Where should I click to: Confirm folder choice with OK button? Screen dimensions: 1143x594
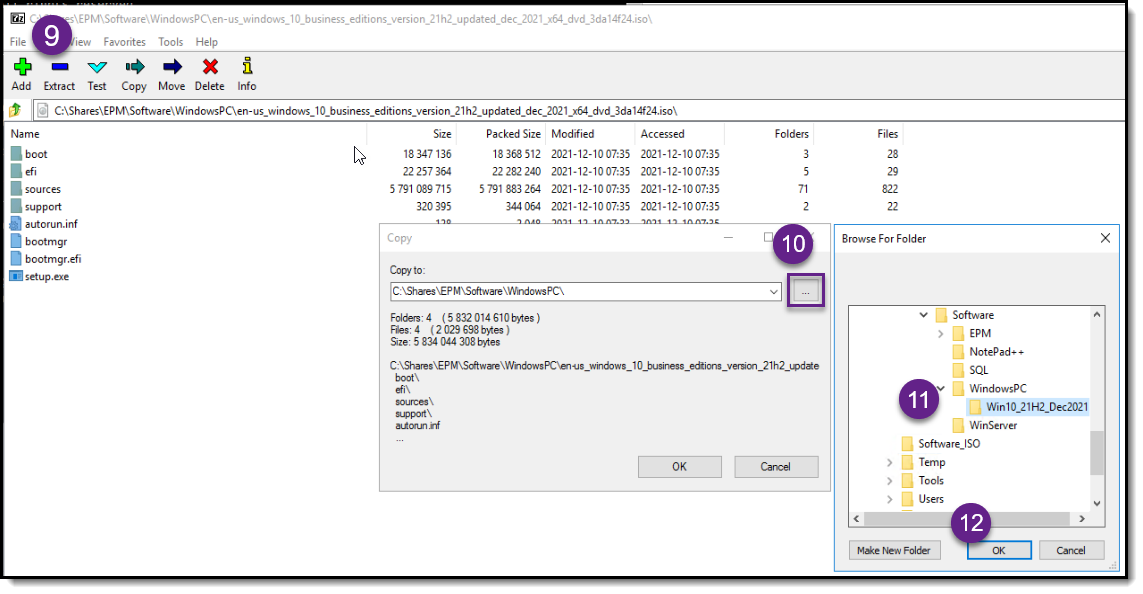(x=999, y=550)
